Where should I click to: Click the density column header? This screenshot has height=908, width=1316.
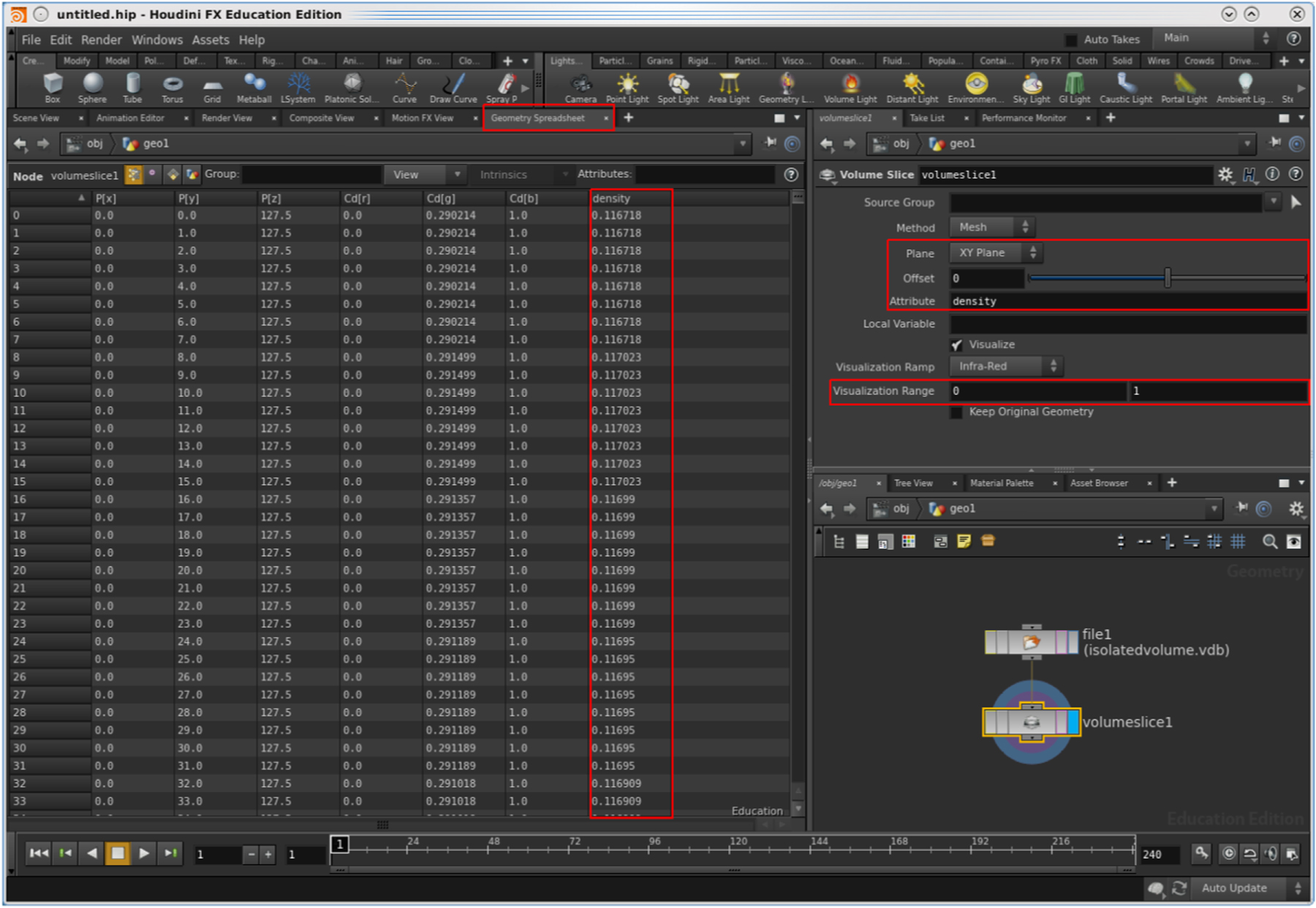[631, 198]
